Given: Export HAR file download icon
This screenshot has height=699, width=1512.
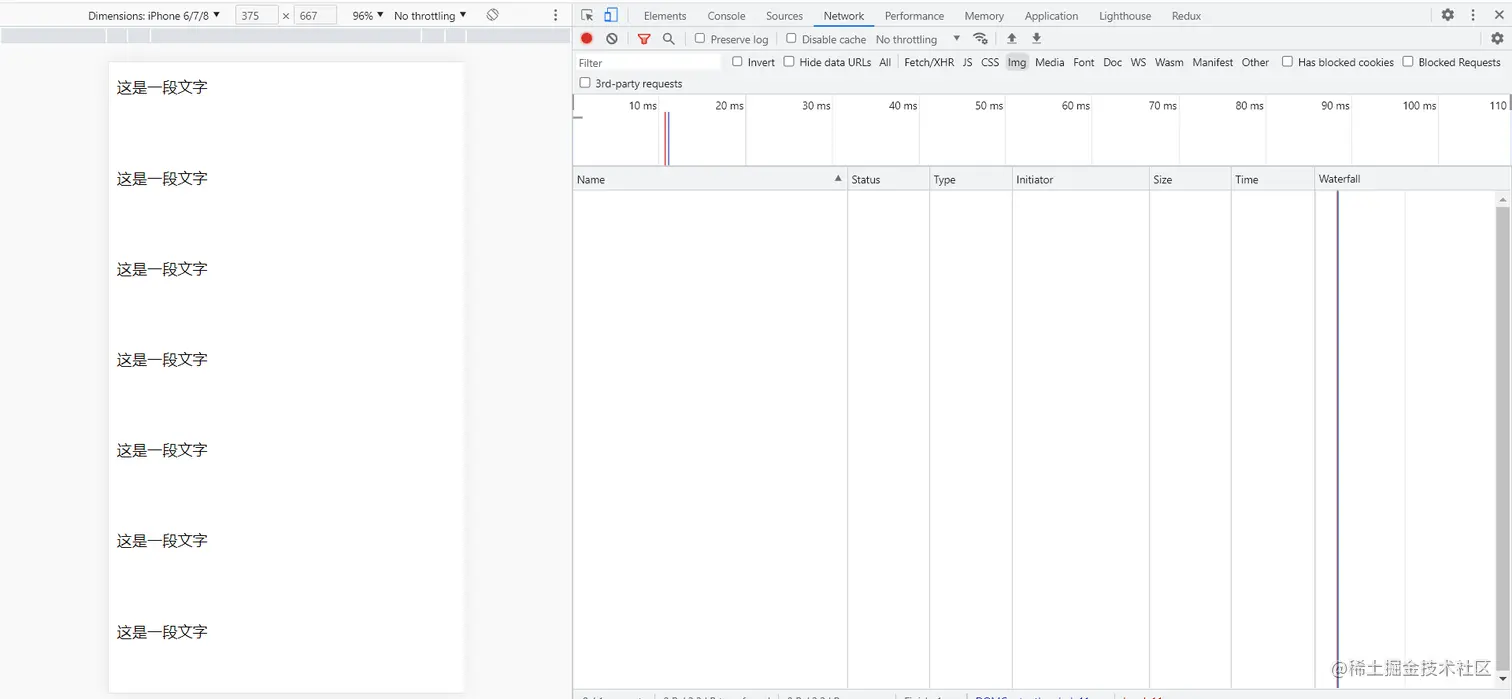Looking at the screenshot, I should (1037, 39).
